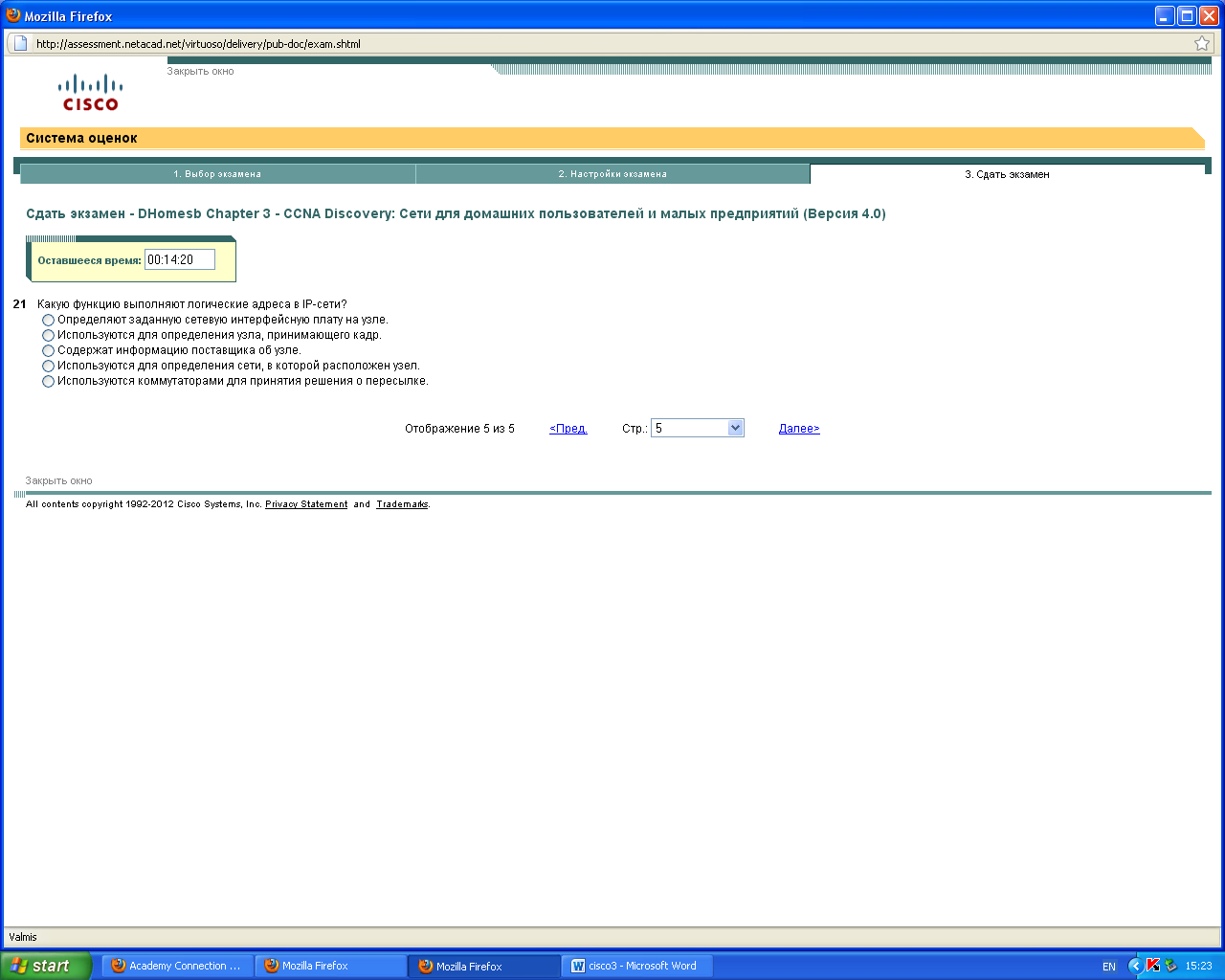Click the URL address bar
The width and height of the screenshot is (1225, 980).
pos(612,43)
